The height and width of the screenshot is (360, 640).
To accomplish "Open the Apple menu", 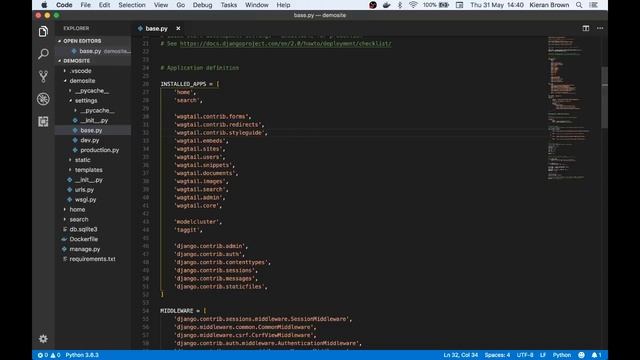I will (44, 5).
